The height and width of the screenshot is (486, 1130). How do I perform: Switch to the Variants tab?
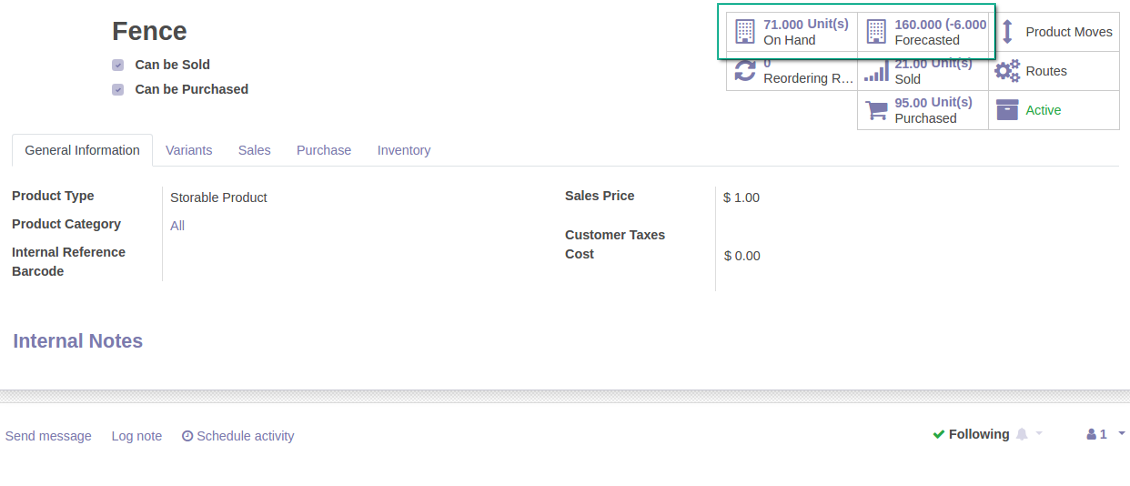click(x=189, y=150)
